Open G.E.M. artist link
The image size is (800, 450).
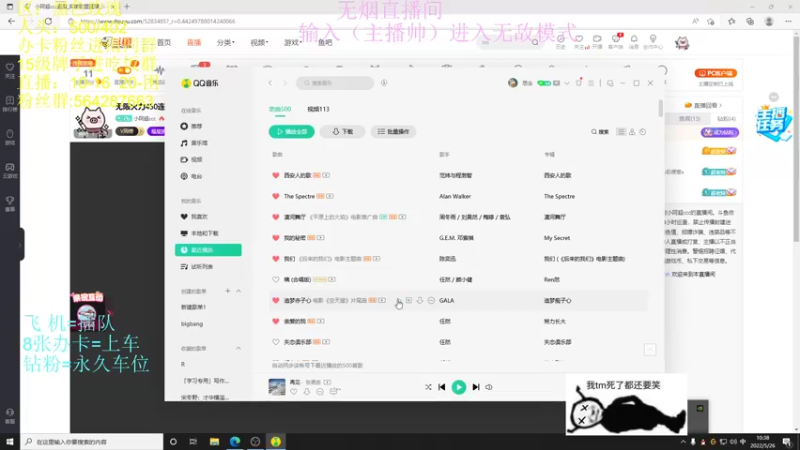point(456,238)
